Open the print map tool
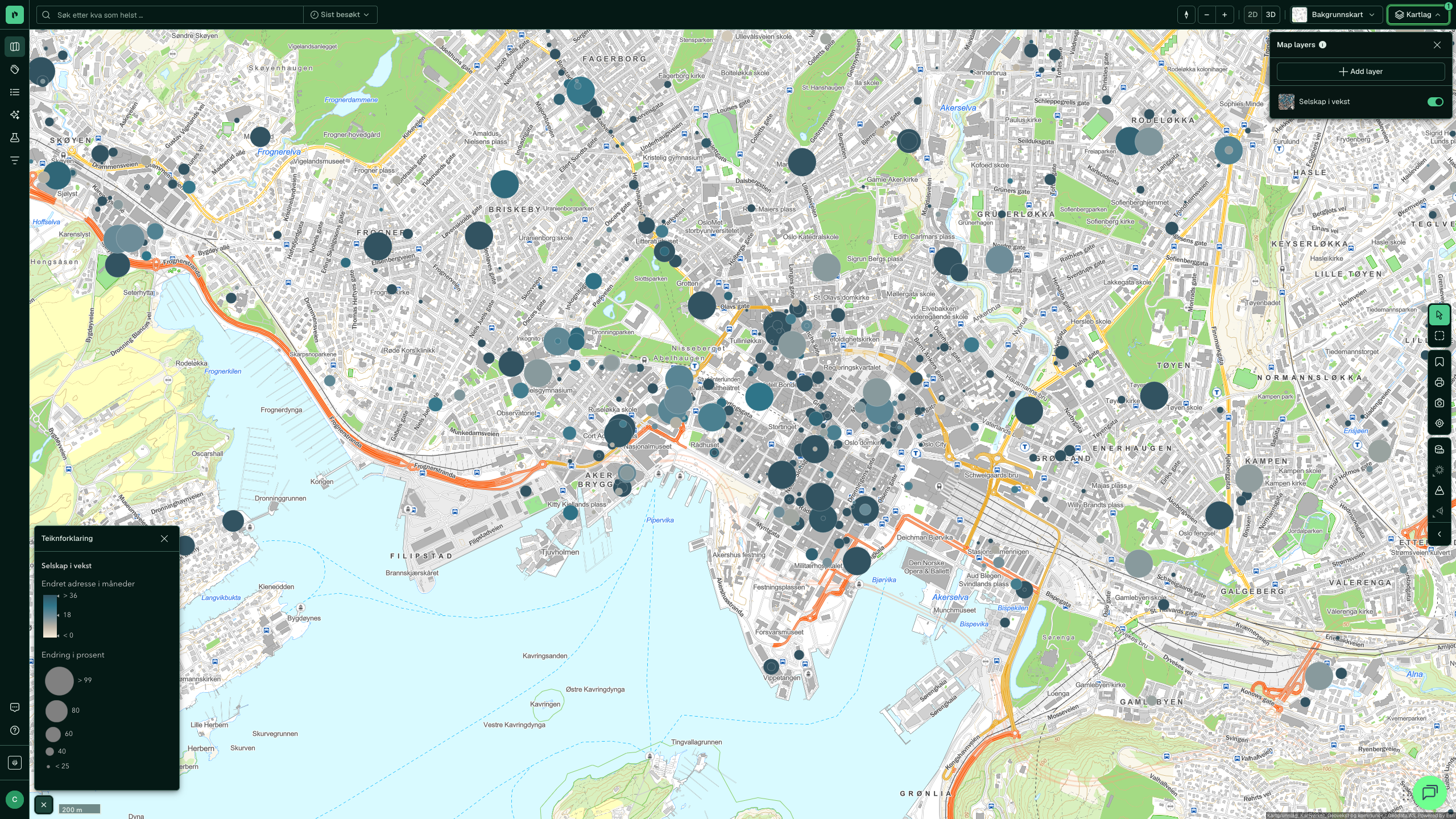1456x819 pixels. 1440,382
